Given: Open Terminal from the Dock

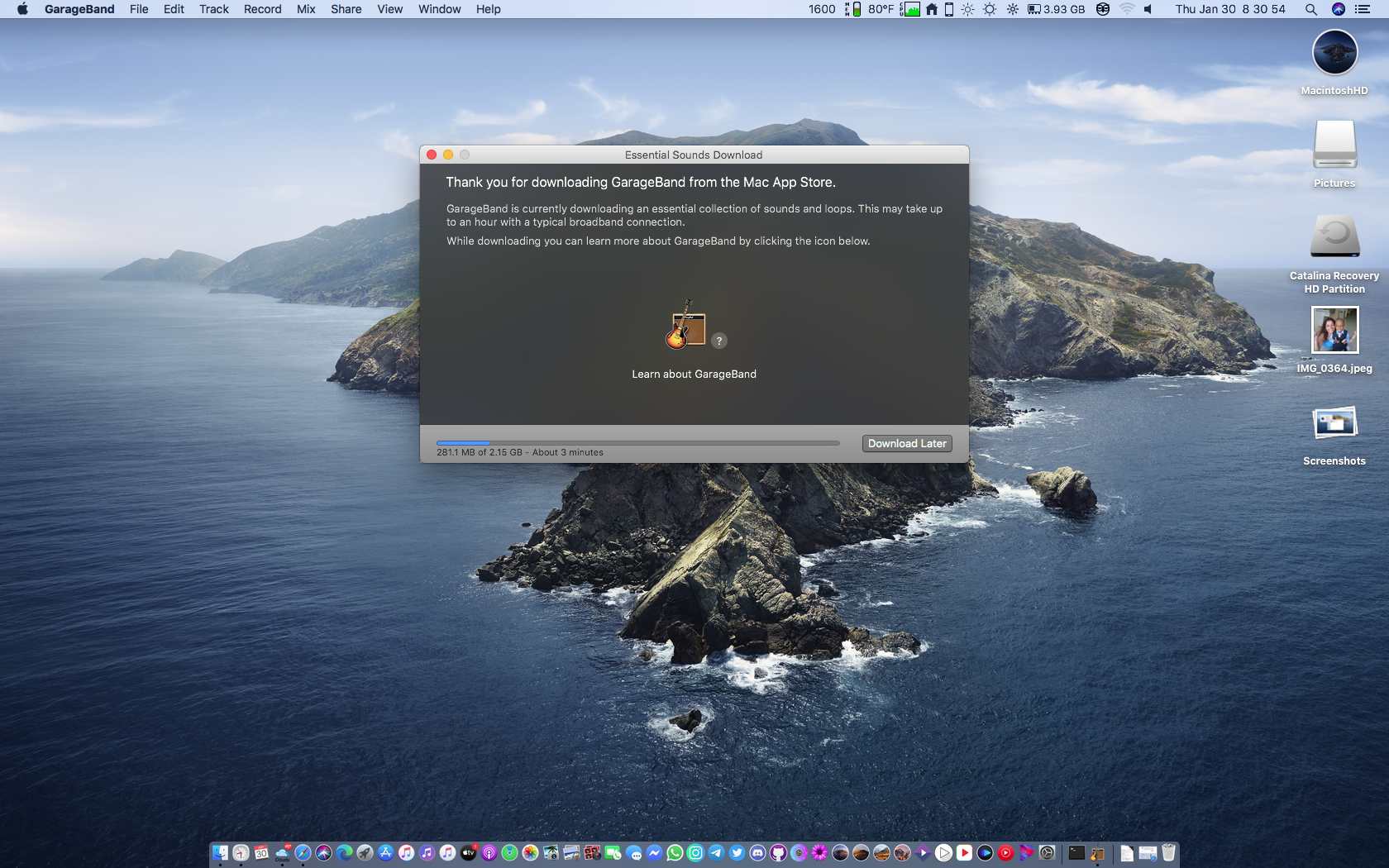Looking at the screenshot, I should [1076, 852].
